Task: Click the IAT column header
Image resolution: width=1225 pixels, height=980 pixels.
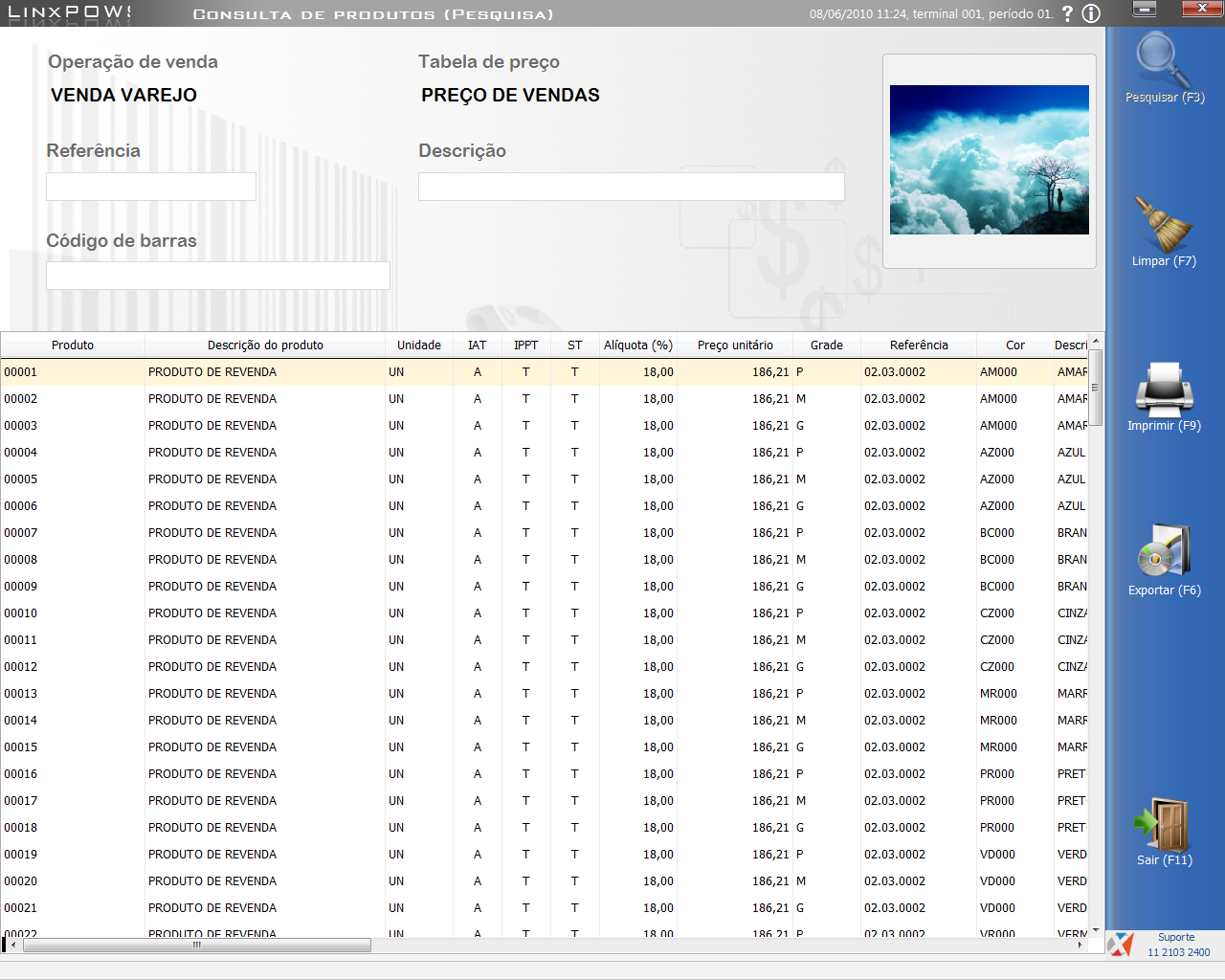Action: coord(478,345)
